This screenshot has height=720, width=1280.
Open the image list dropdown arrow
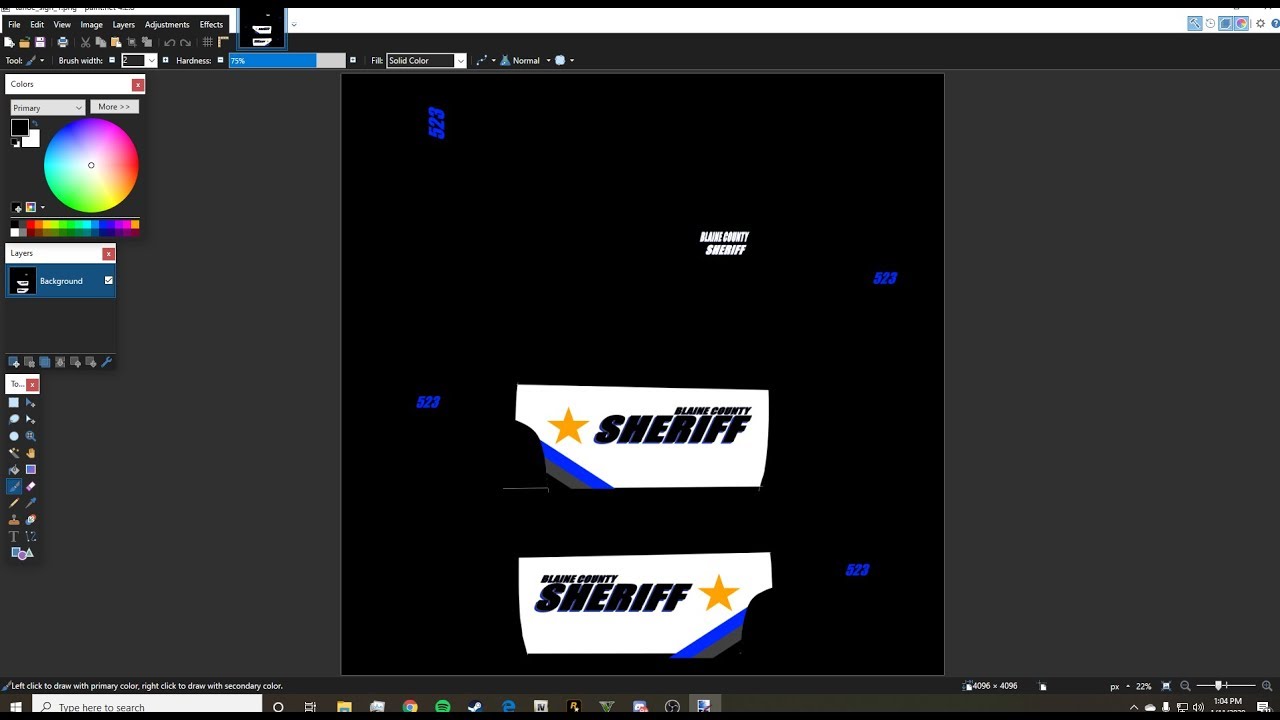click(293, 25)
